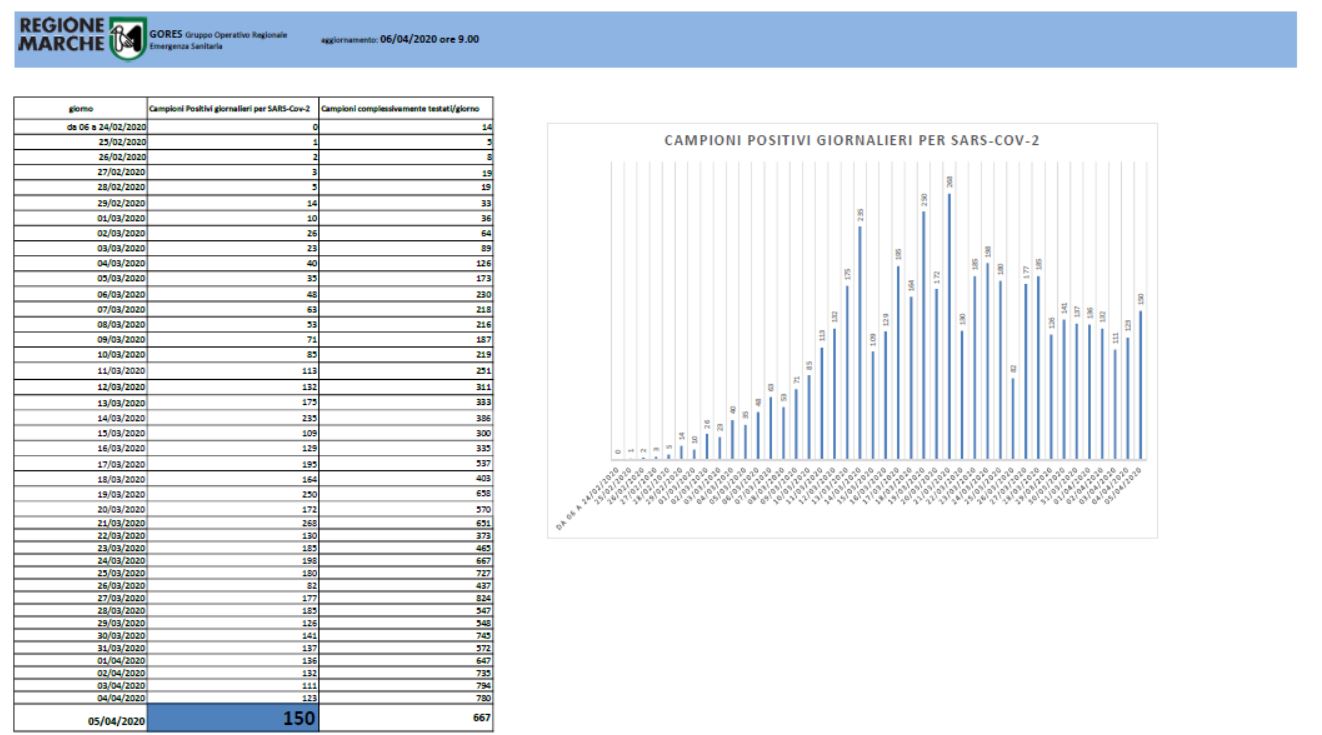Click the chart bar labeled 235
Viewport: 1322px width, 735px height.
tap(859, 342)
